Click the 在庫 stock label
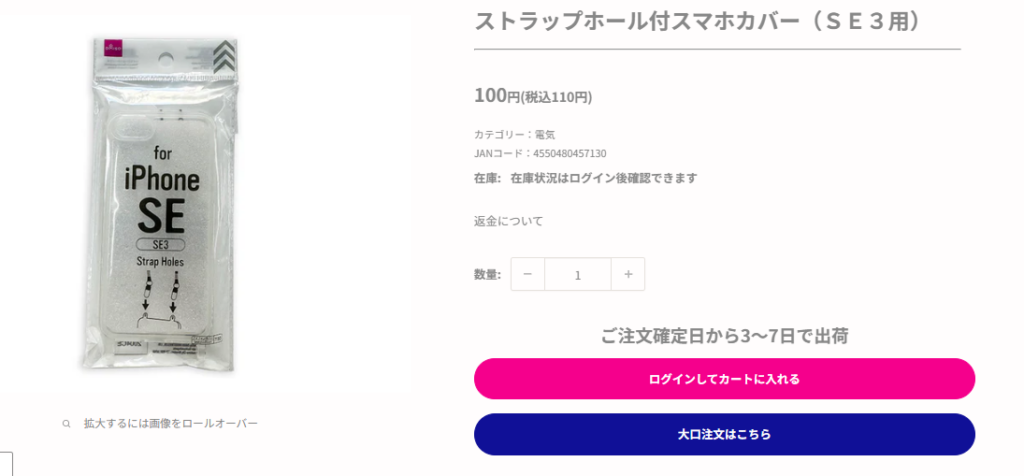This screenshot has width=1024, height=476. 487,178
